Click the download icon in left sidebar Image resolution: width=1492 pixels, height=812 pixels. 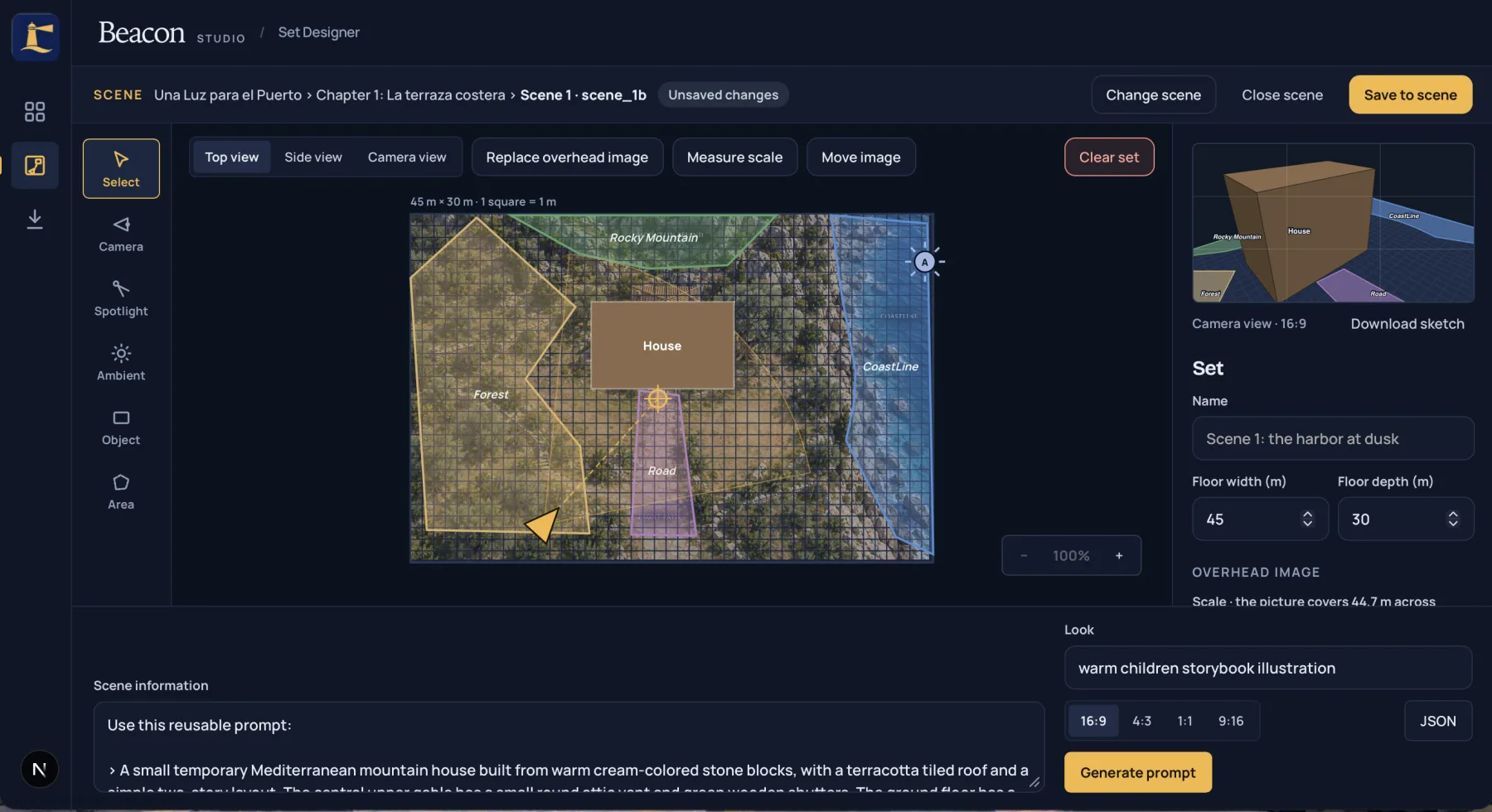point(35,219)
